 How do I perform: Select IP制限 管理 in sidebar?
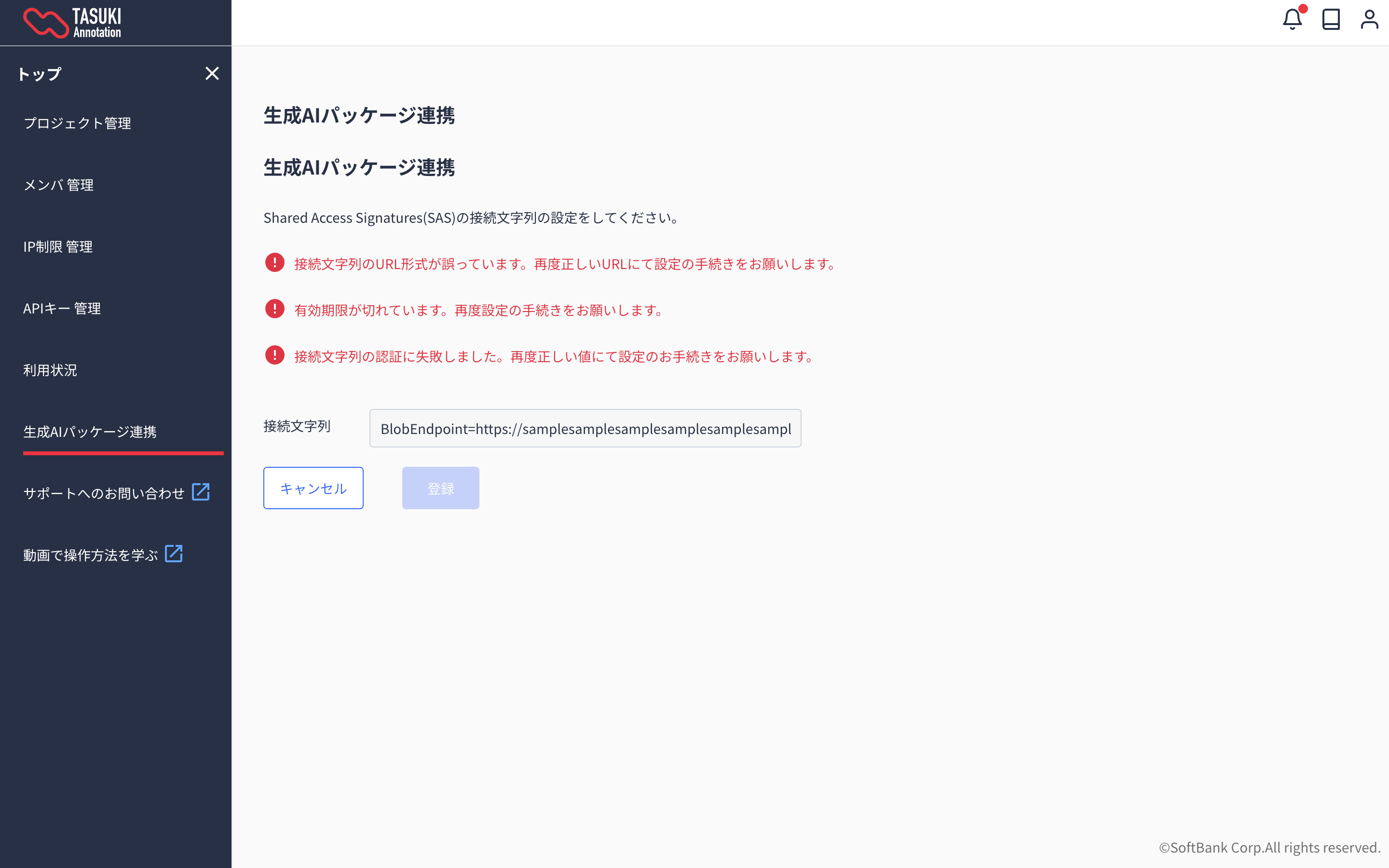(57, 247)
